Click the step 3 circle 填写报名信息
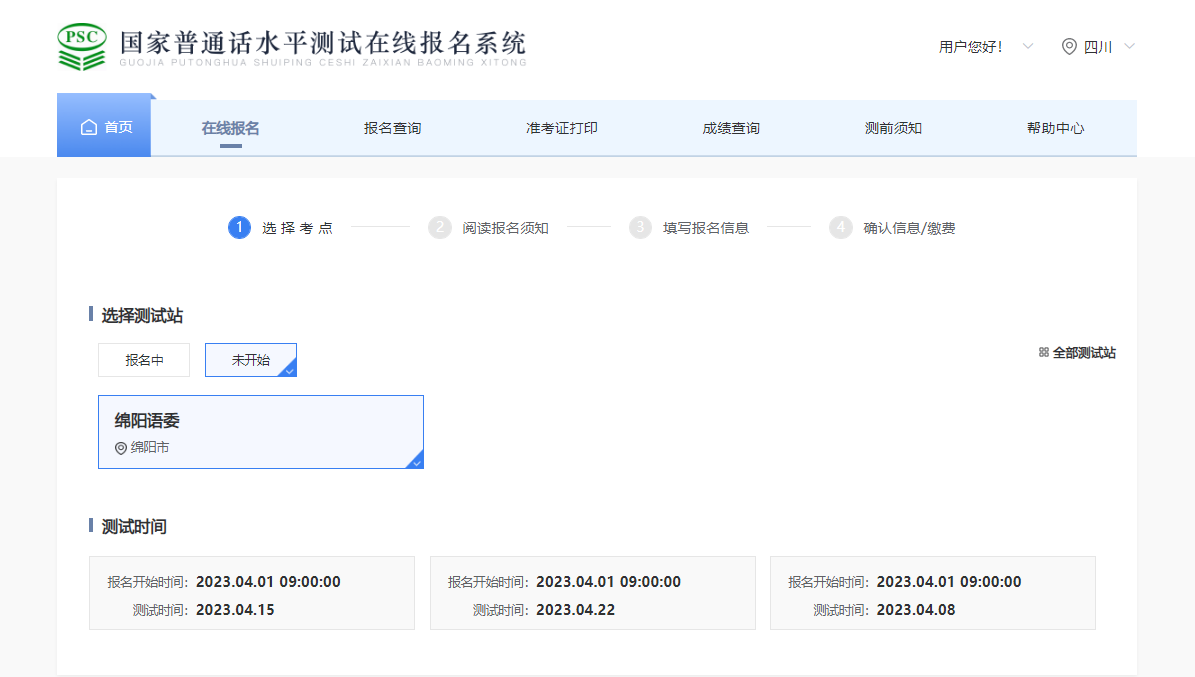 (x=640, y=228)
